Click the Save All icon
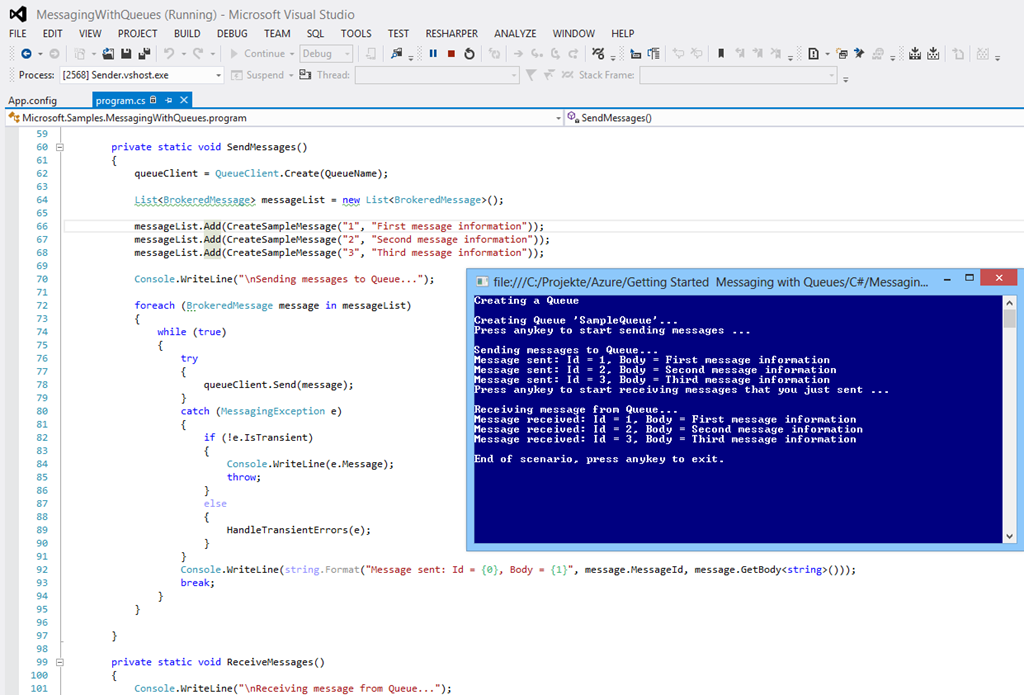 coord(146,53)
